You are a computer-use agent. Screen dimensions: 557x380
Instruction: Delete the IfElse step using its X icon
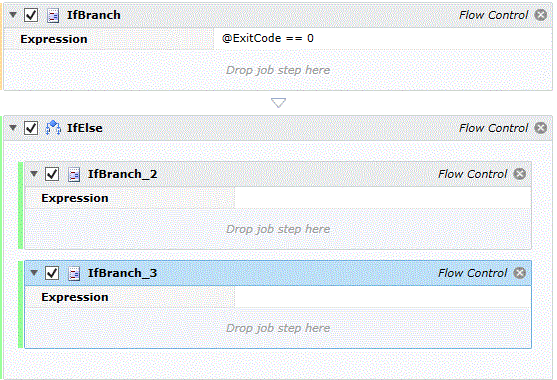[541, 128]
